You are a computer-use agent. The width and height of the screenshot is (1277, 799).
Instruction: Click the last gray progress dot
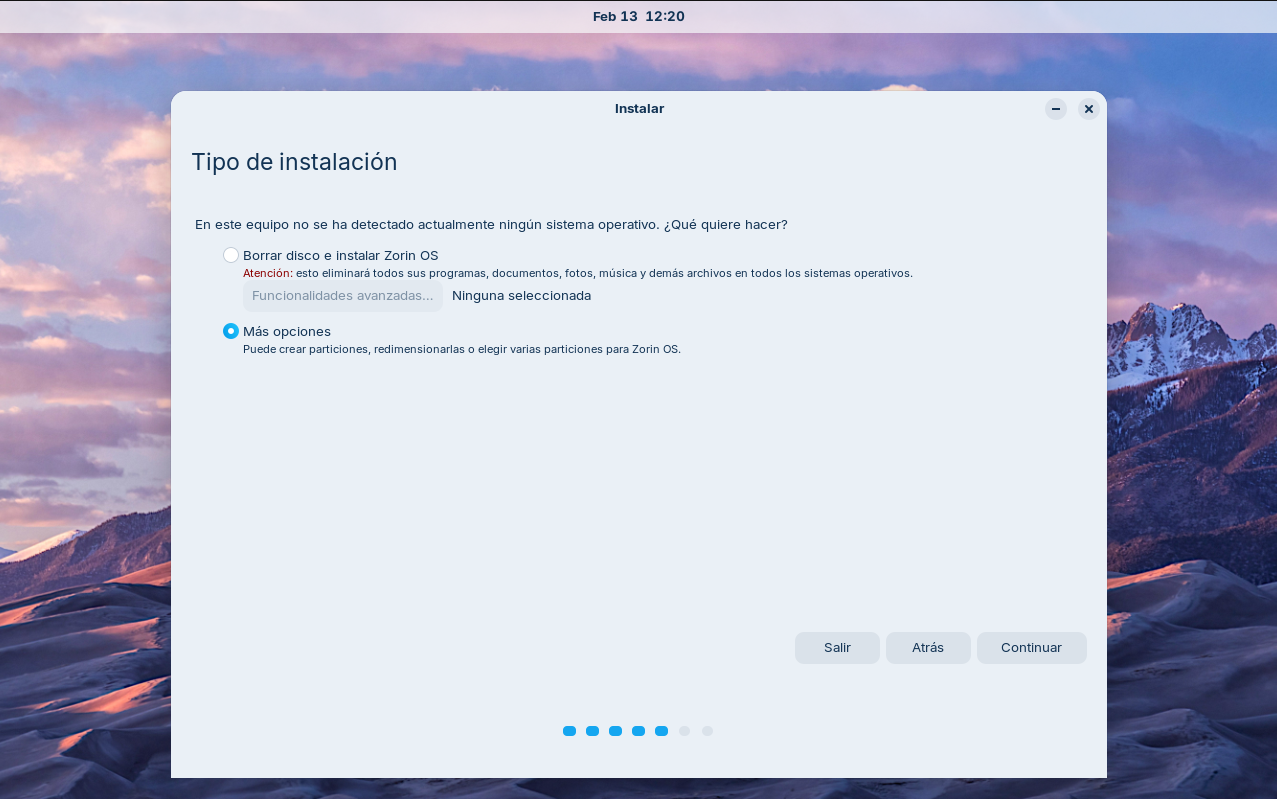707,731
